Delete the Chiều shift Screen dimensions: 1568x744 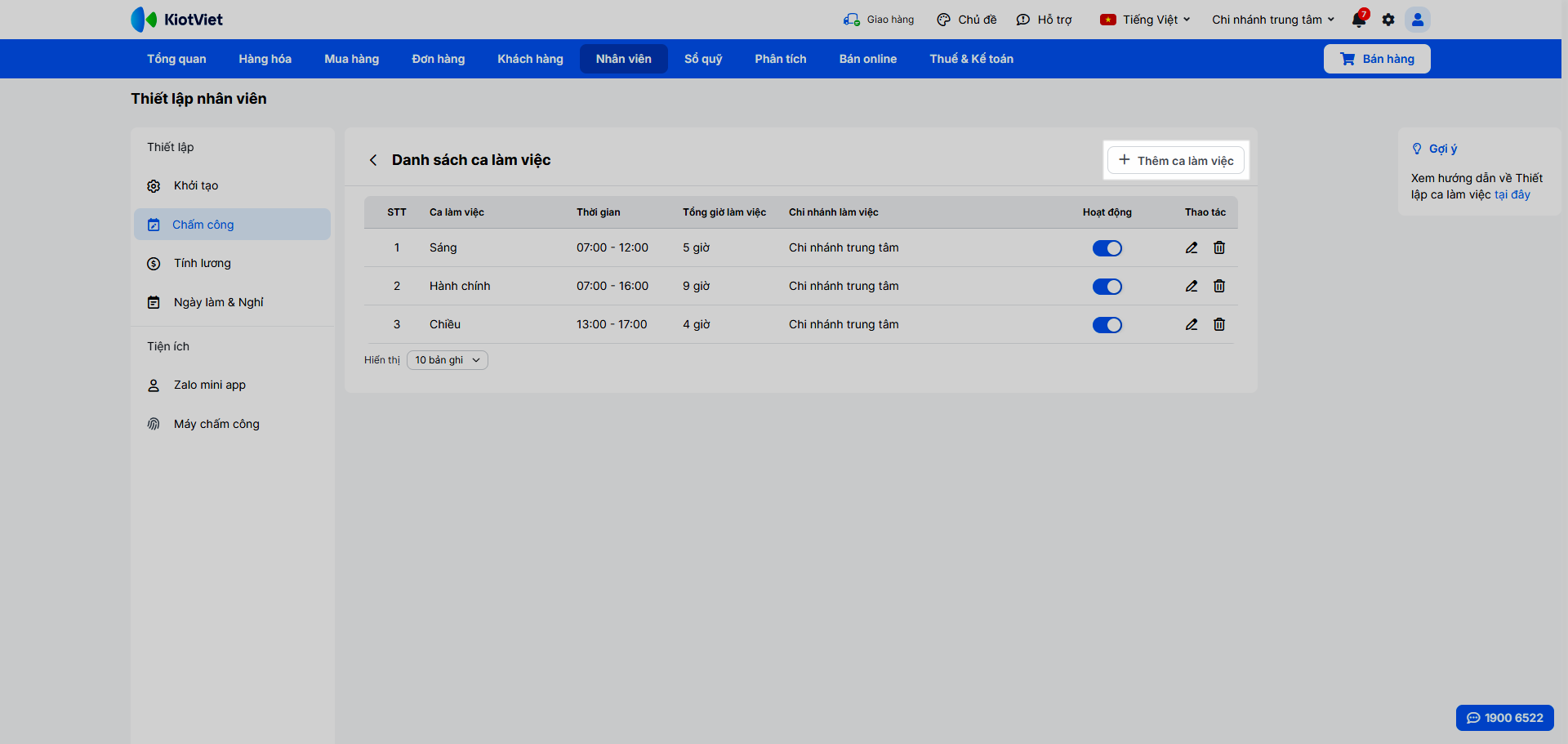click(1219, 324)
